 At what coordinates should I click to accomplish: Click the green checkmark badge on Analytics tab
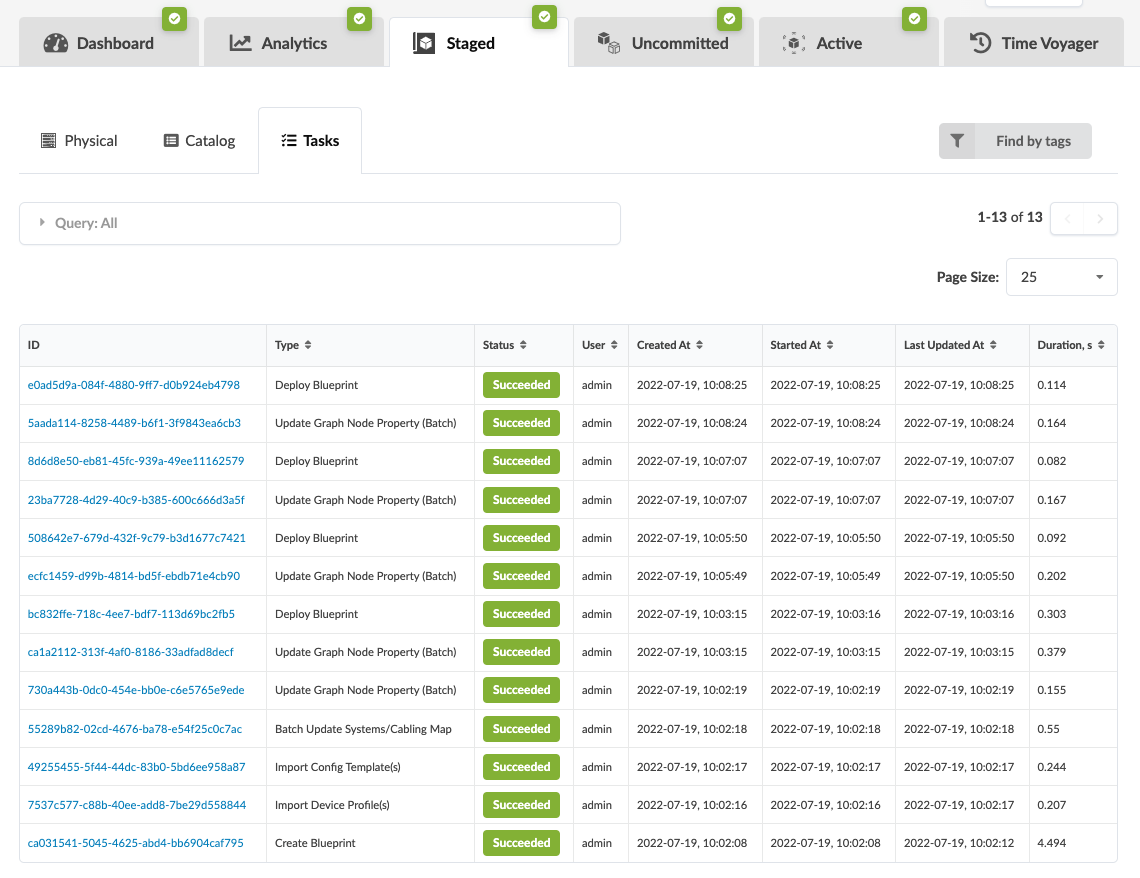coord(359,18)
